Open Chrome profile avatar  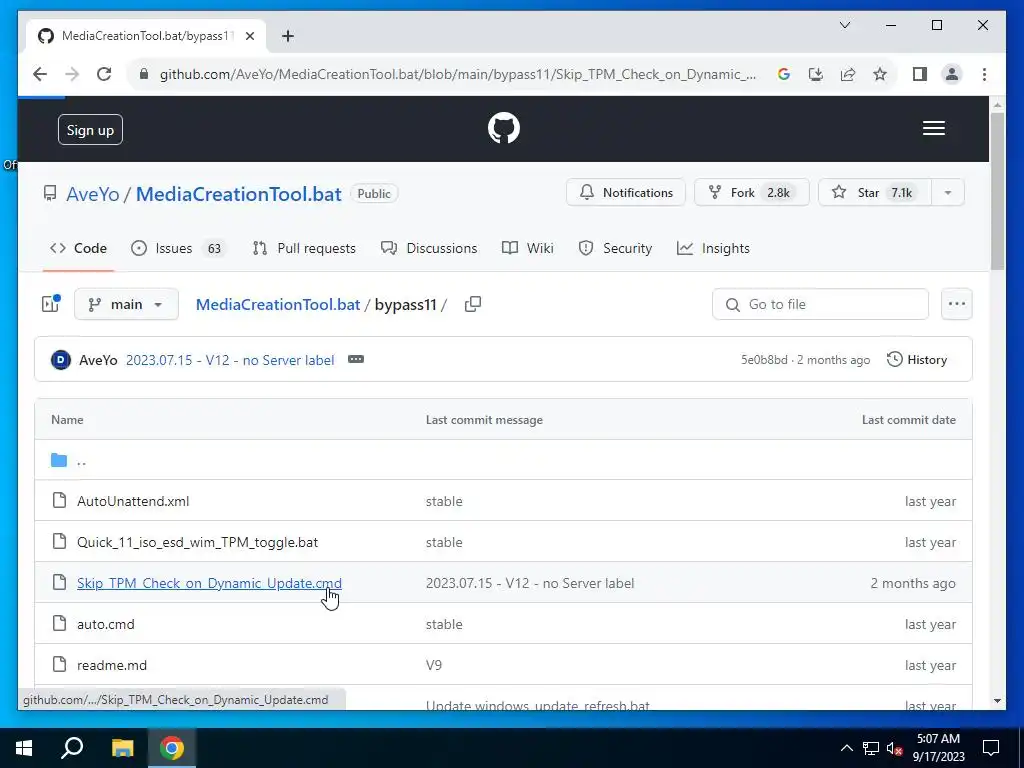(x=952, y=74)
